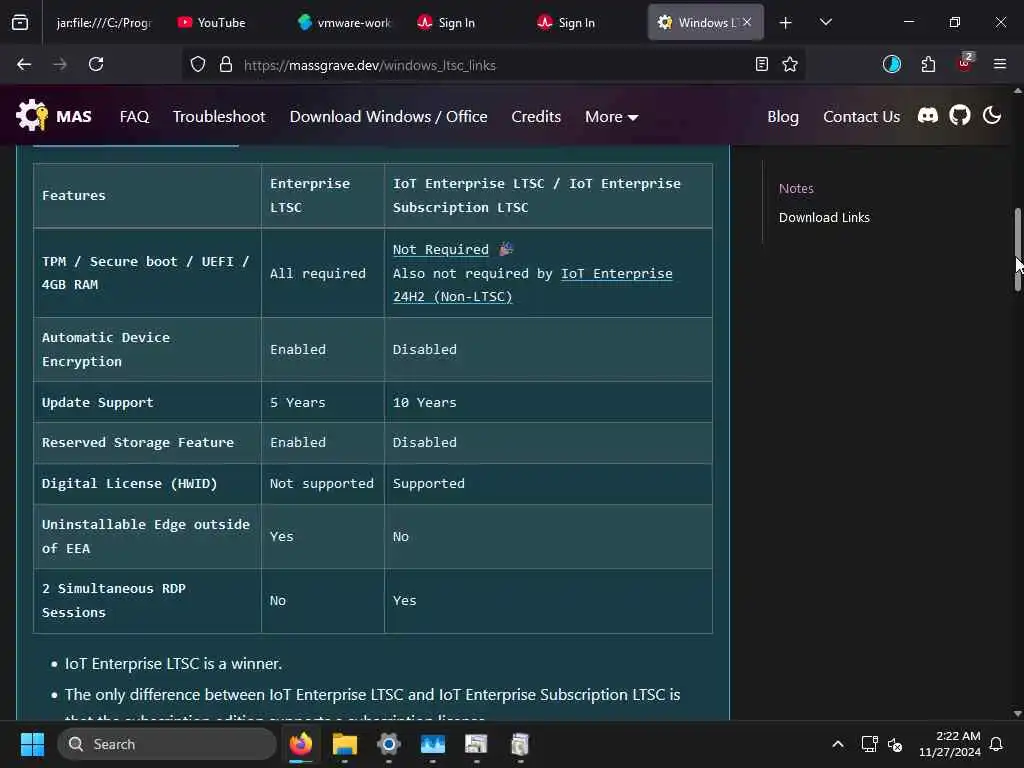
Task: Select the 'All required' table cell
Action: (x=323, y=273)
